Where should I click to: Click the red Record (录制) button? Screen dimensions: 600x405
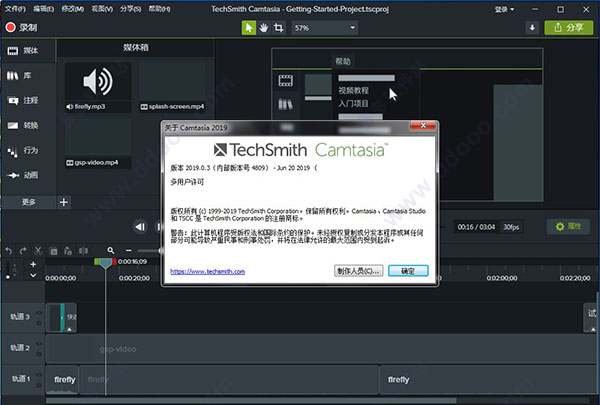coord(21,27)
